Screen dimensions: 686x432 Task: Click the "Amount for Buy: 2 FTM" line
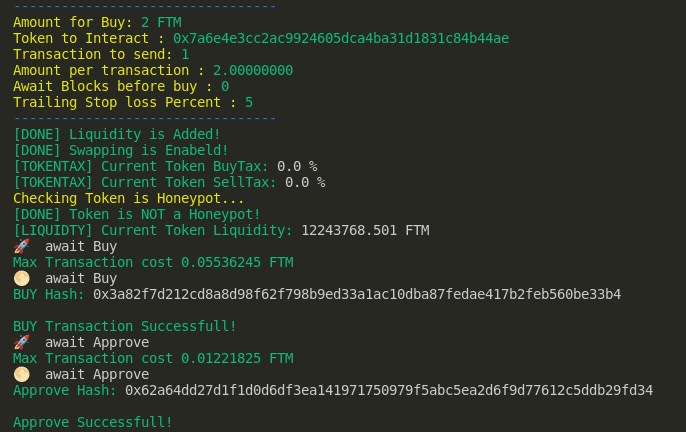[x=97, y=22]
